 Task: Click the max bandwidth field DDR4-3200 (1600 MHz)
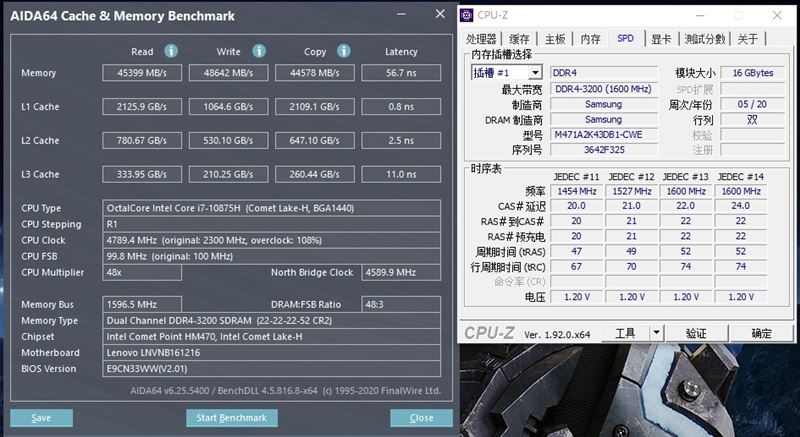[x=604, y=89]
